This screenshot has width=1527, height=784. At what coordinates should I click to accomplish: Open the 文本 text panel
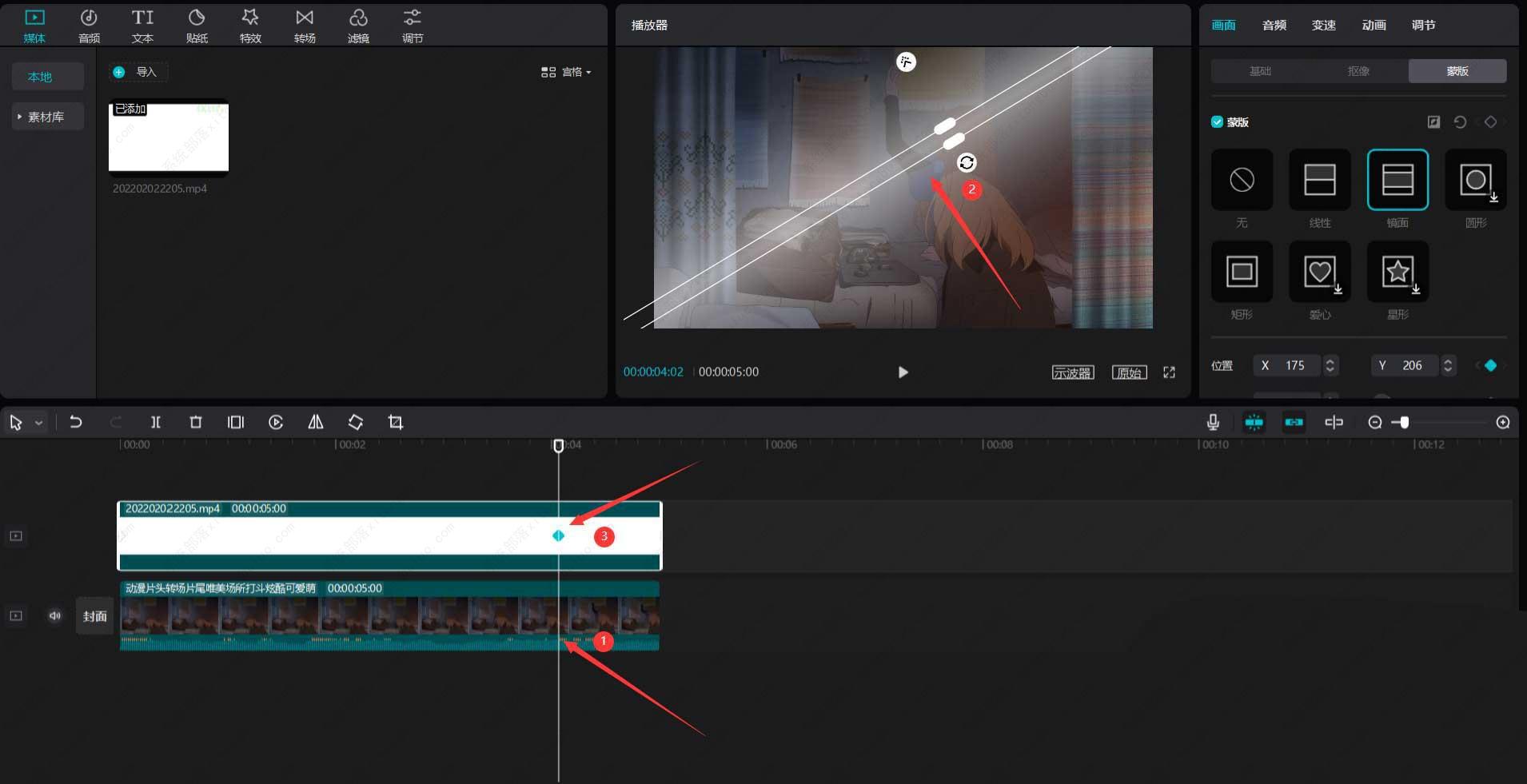point(142,26)
